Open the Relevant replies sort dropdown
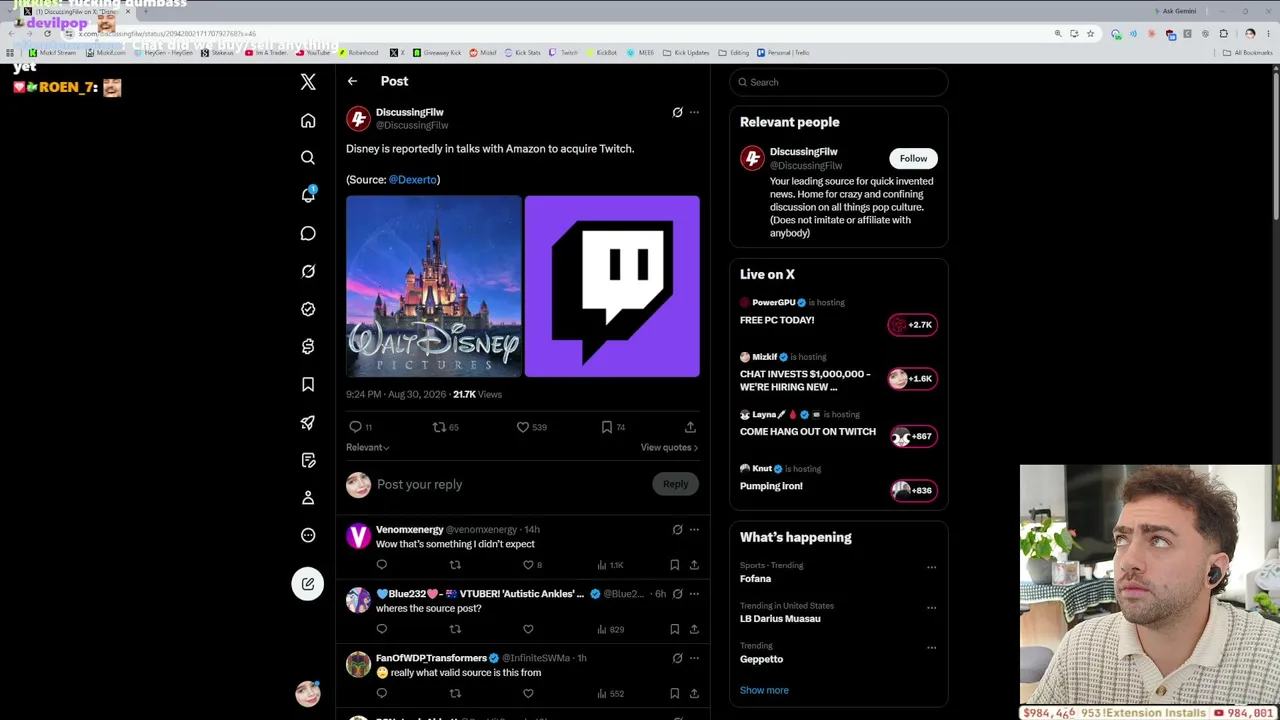The width and height of the screenshot is (1280, 720). [368, 447]
